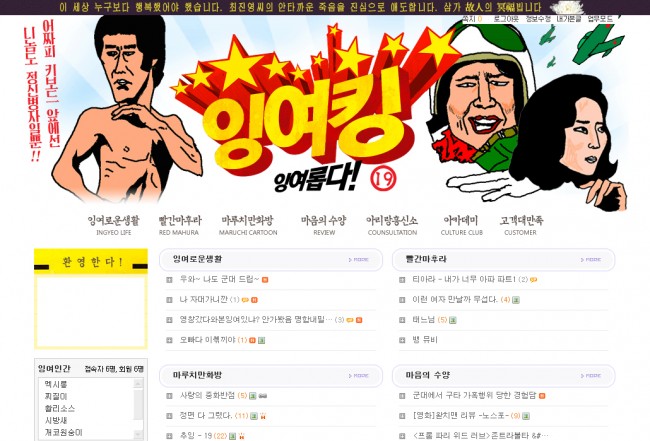Image resolution: width=650 pixels, height=441 pixels.
Task: Go to 마루치만화방 MARUCHI CARTOON section
Action: [x=248, y=225]
